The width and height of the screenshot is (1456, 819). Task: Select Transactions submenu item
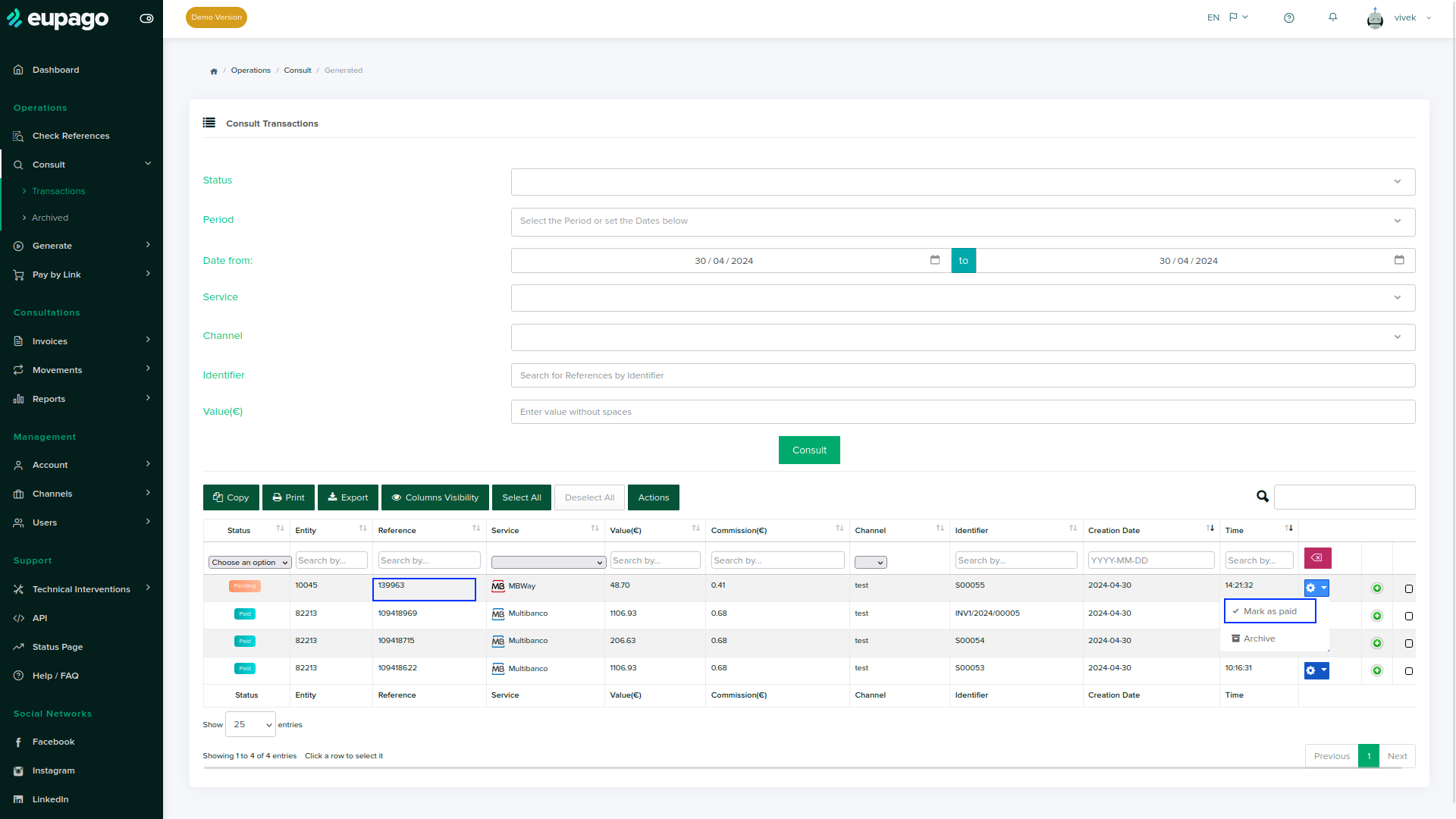(58, 191)
